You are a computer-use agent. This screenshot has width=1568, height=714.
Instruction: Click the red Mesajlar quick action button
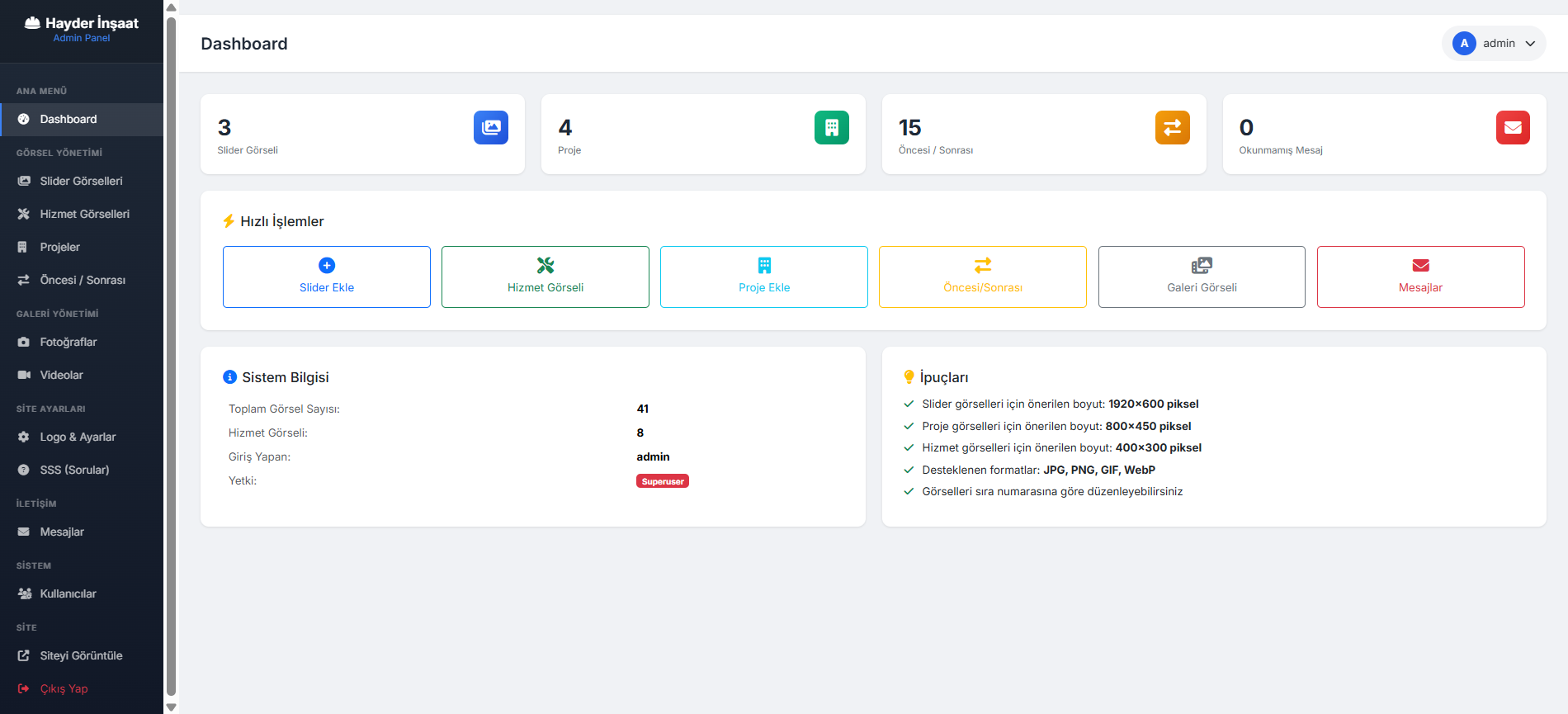tap(1421, 277)
